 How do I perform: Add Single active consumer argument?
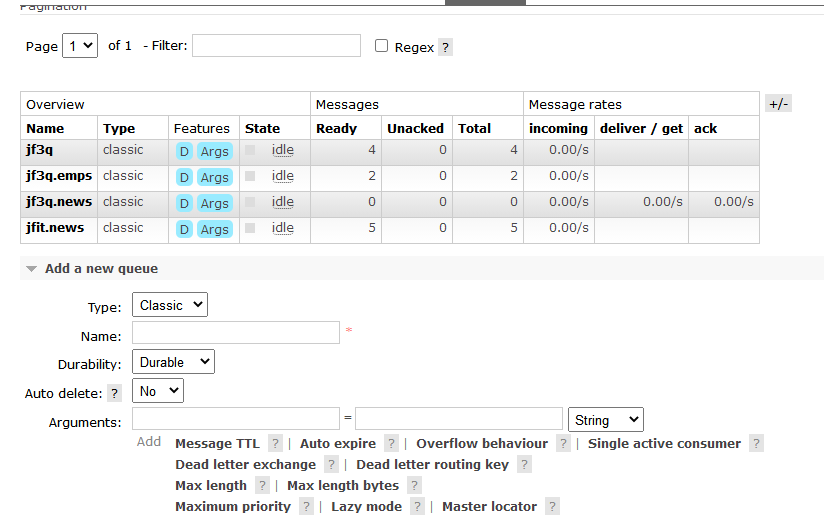tap(664, 443)
